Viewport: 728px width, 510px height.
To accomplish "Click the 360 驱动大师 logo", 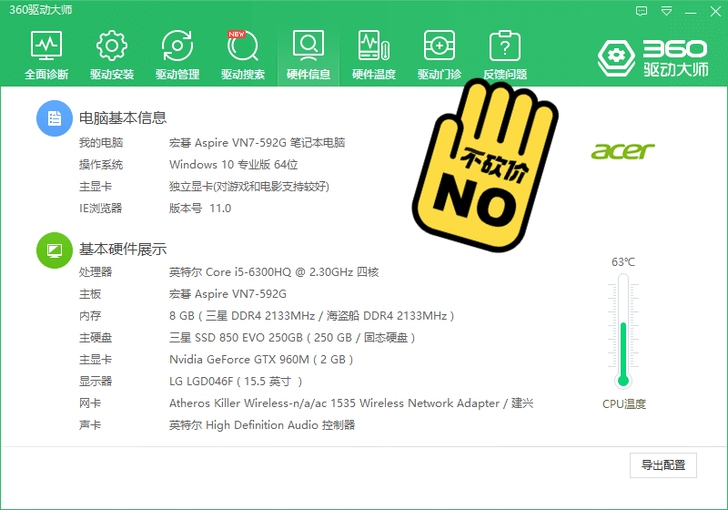I will [653, 58].
